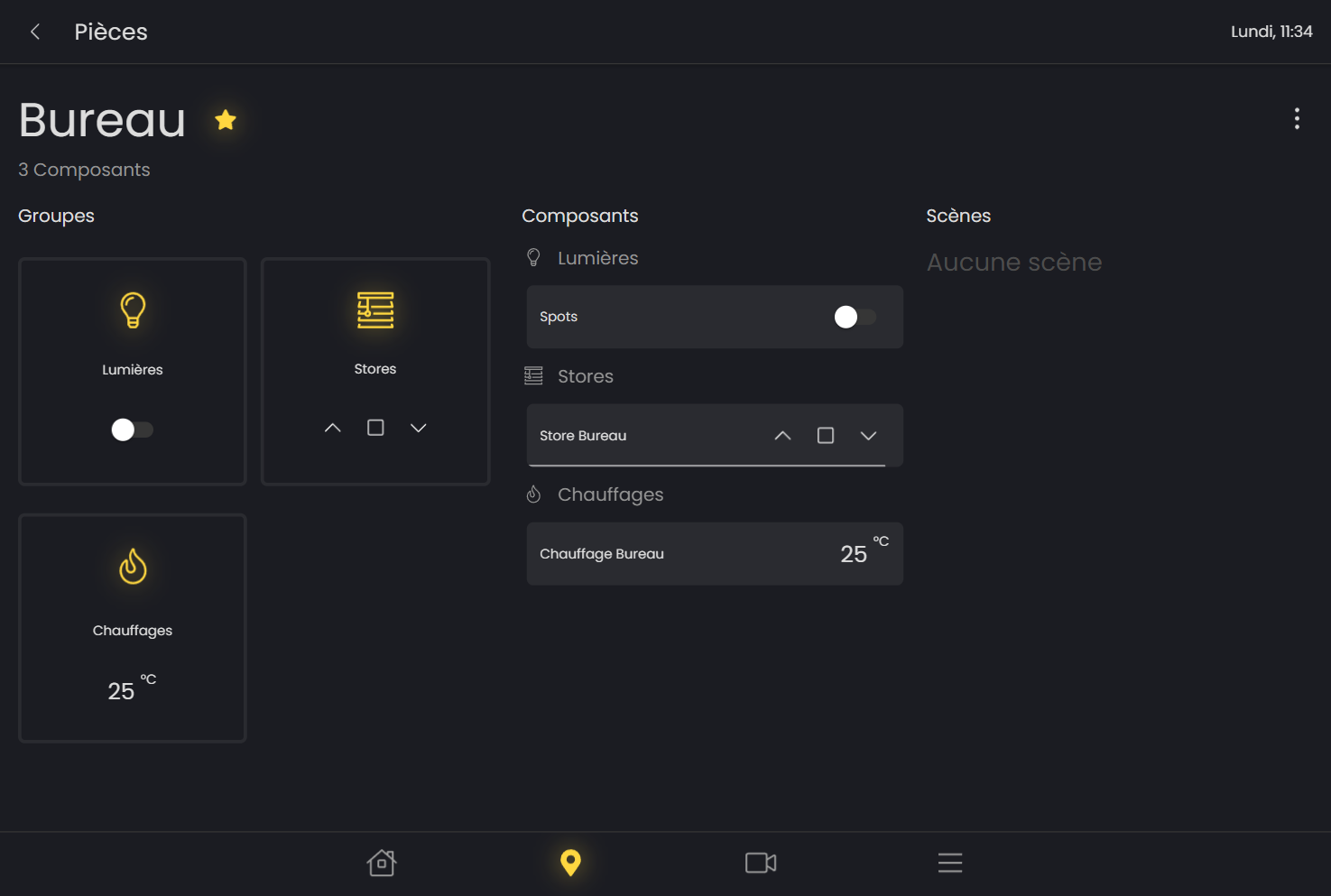The image size is (1331, 896).
Task: Open the three-dot options menu
Action: point(1297,119)
